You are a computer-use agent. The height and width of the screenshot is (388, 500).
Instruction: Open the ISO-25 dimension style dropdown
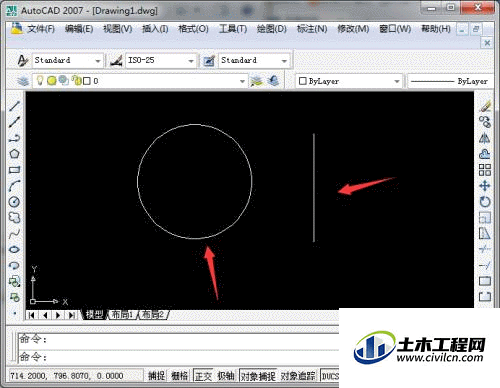(191, 61)
